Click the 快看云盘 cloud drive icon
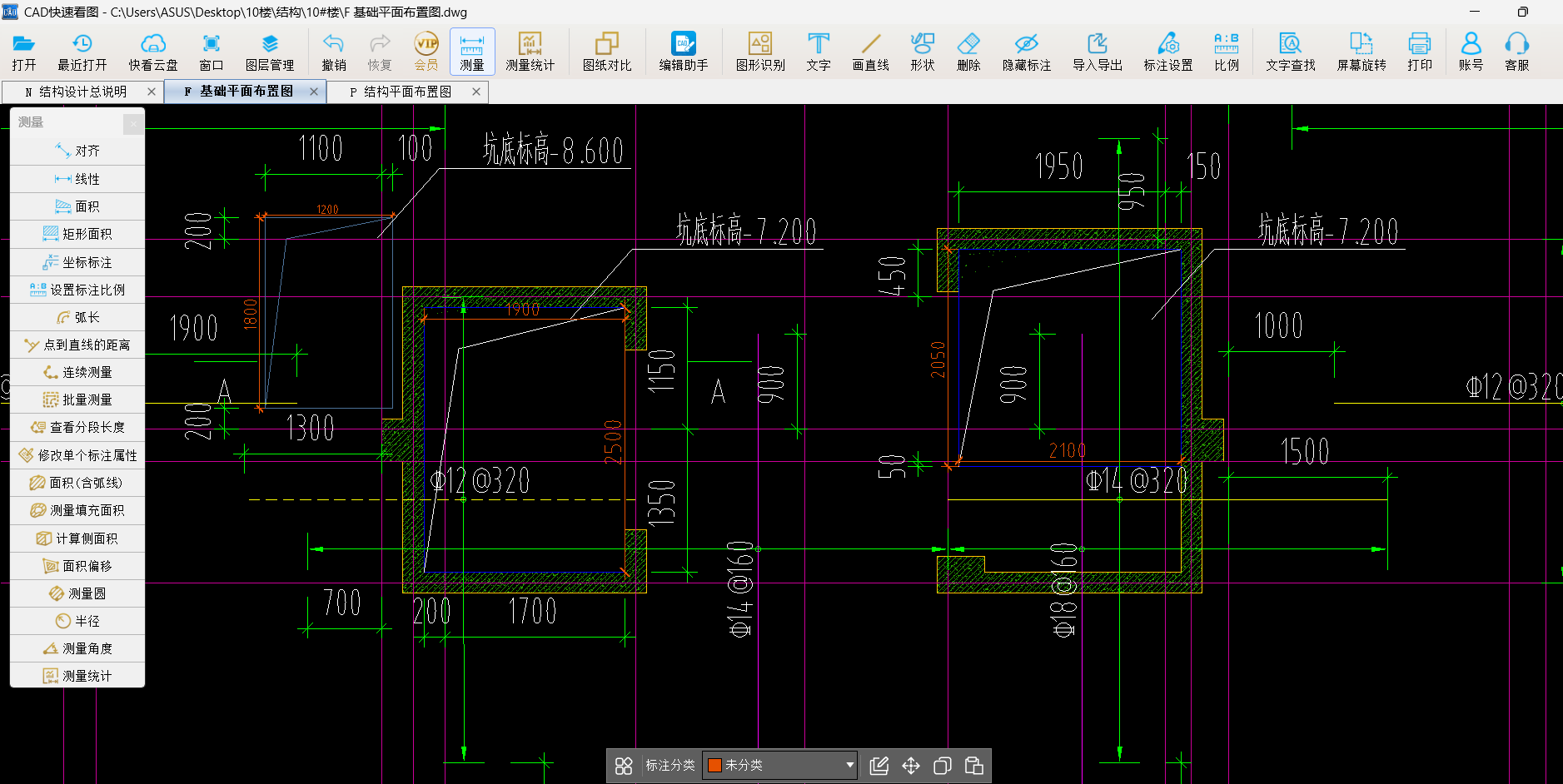 coord(153,52)
